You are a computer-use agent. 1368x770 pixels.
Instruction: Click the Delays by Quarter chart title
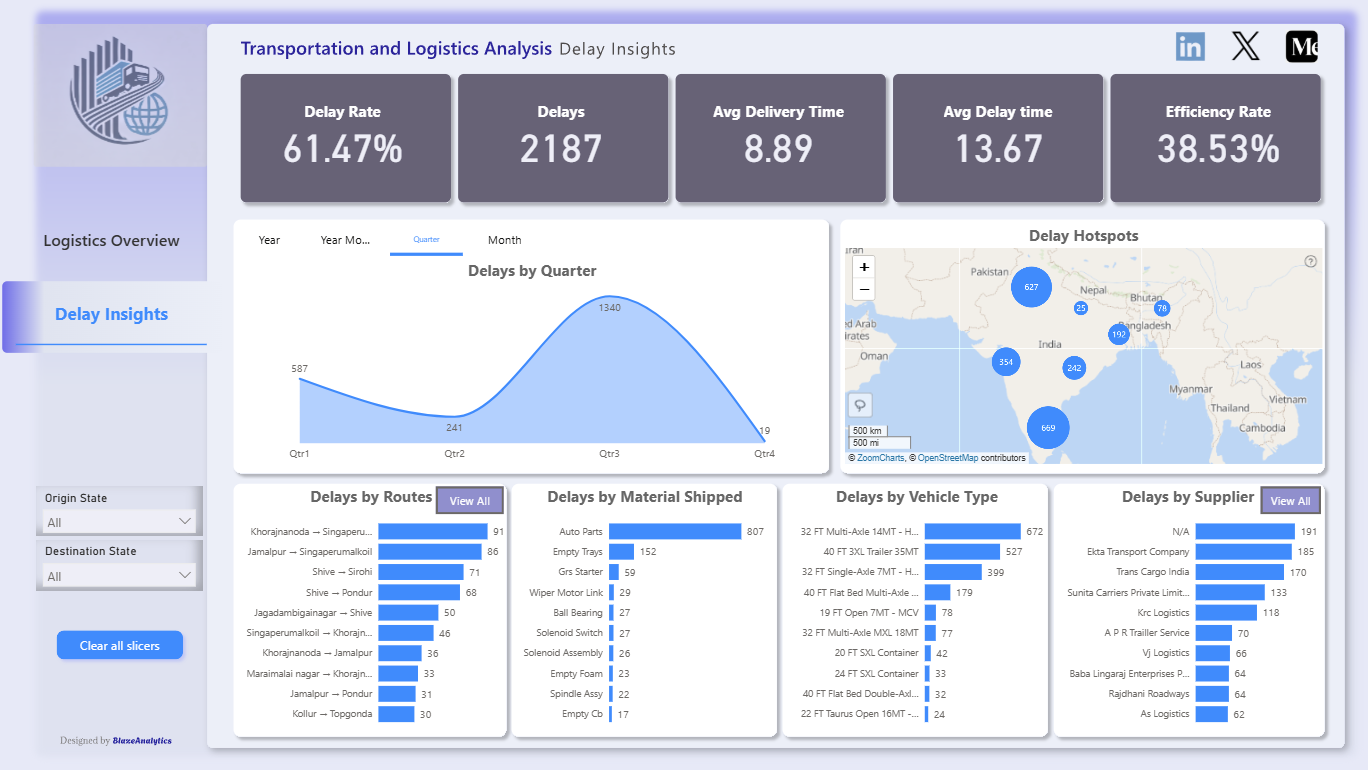pos(532,271)
